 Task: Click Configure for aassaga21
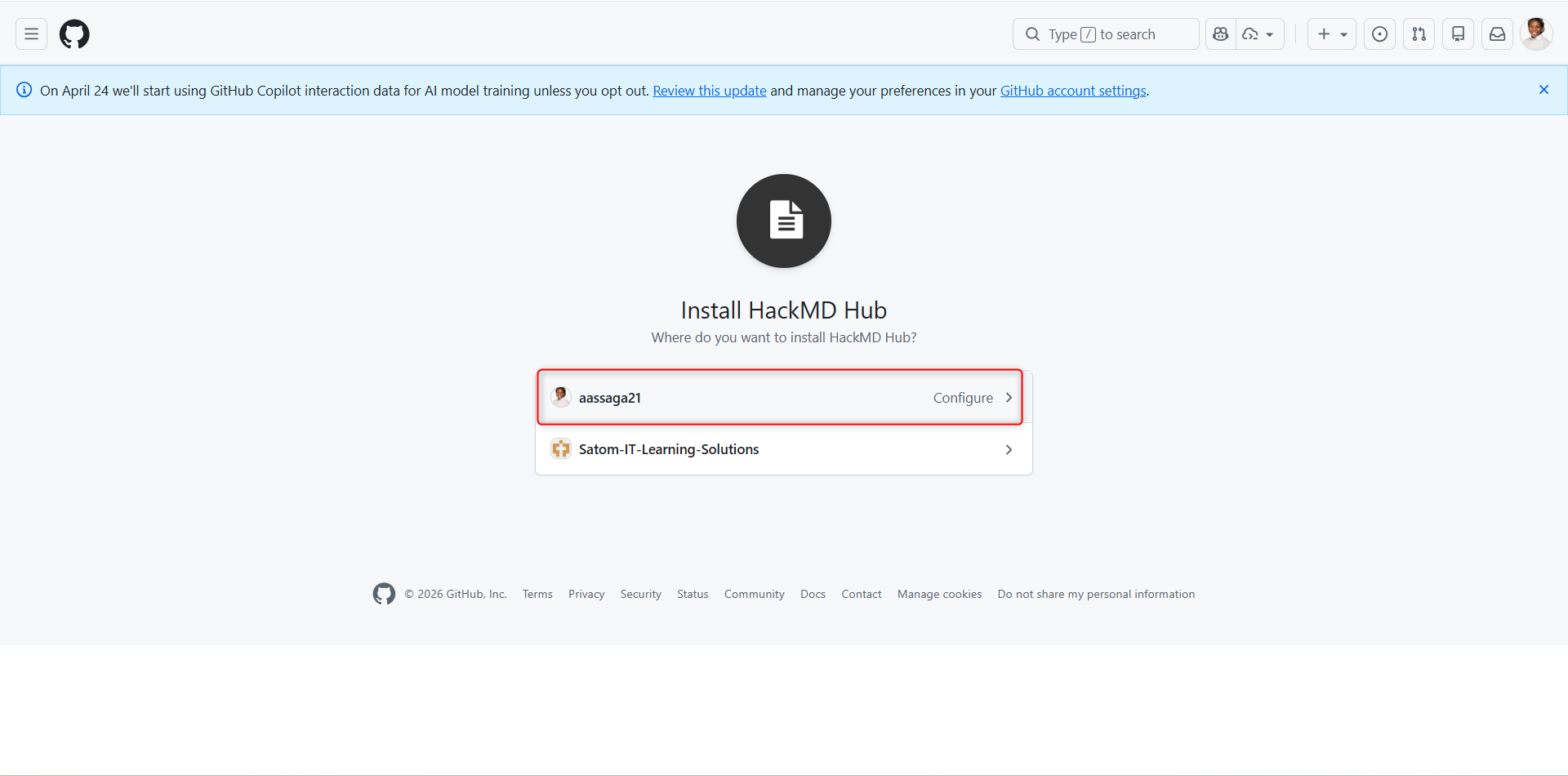963,398
